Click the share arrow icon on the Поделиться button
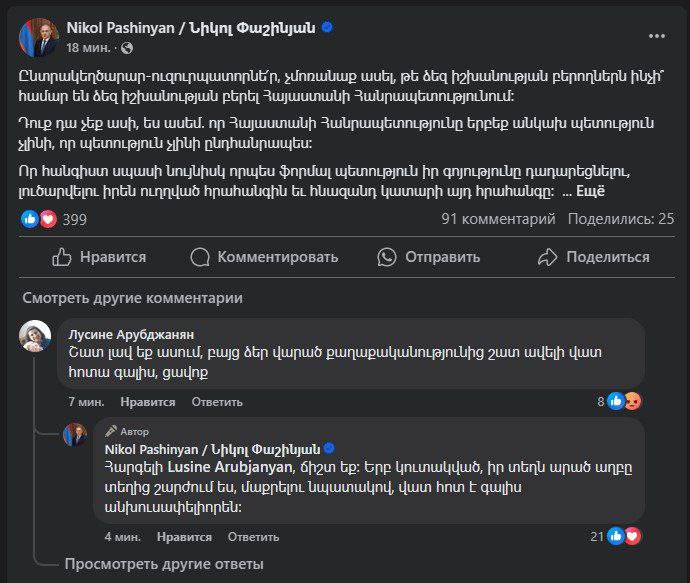This screenshot has height=583, width=690. click(x=546, y=257)
